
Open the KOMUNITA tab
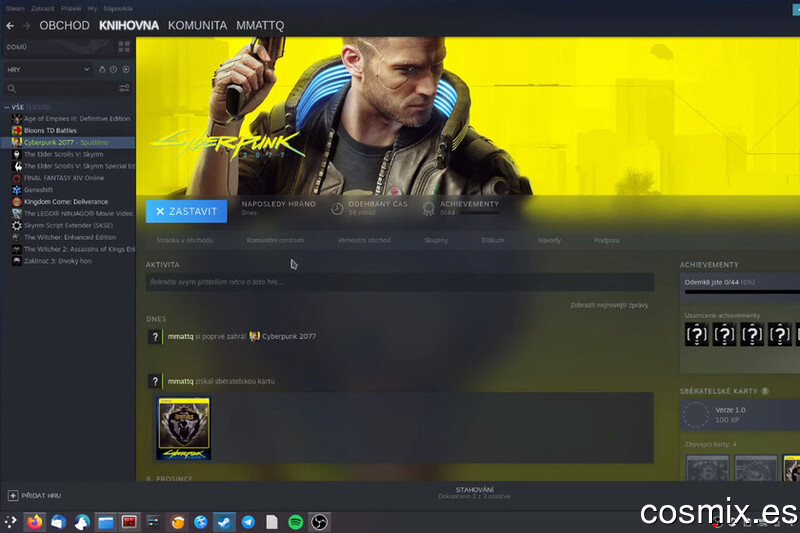(197, 26)
